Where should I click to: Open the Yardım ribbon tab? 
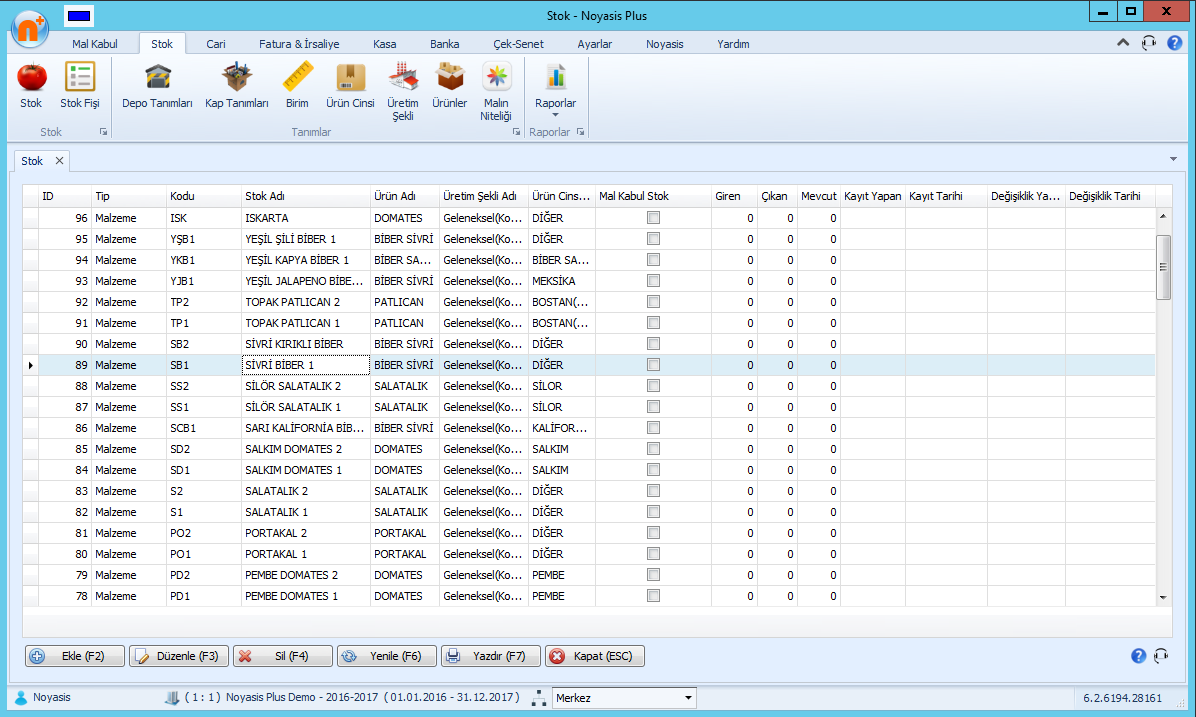click(x=733, y=43)
